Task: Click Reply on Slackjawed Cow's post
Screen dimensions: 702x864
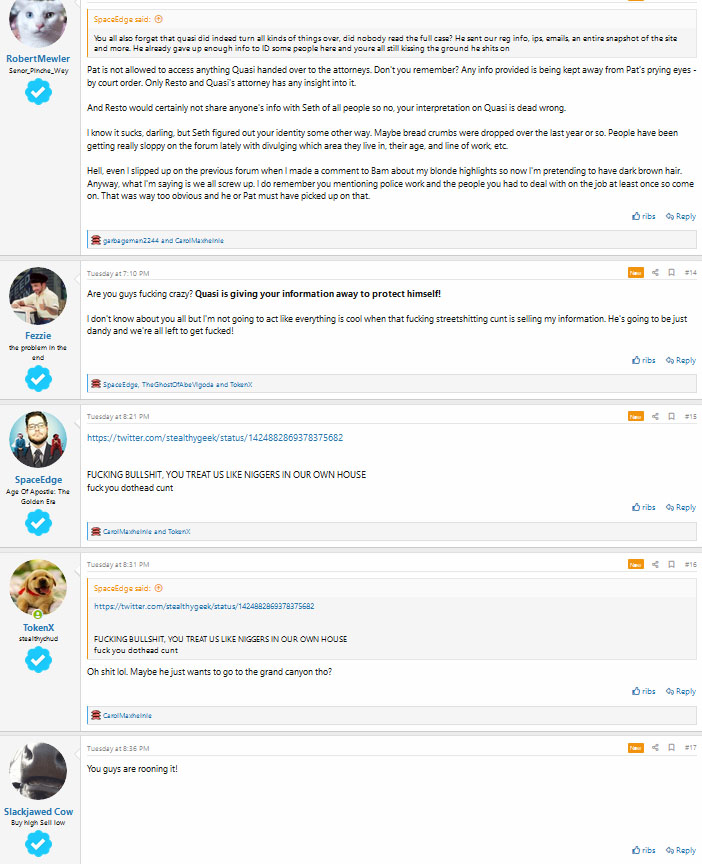Action: click(681, 850)
